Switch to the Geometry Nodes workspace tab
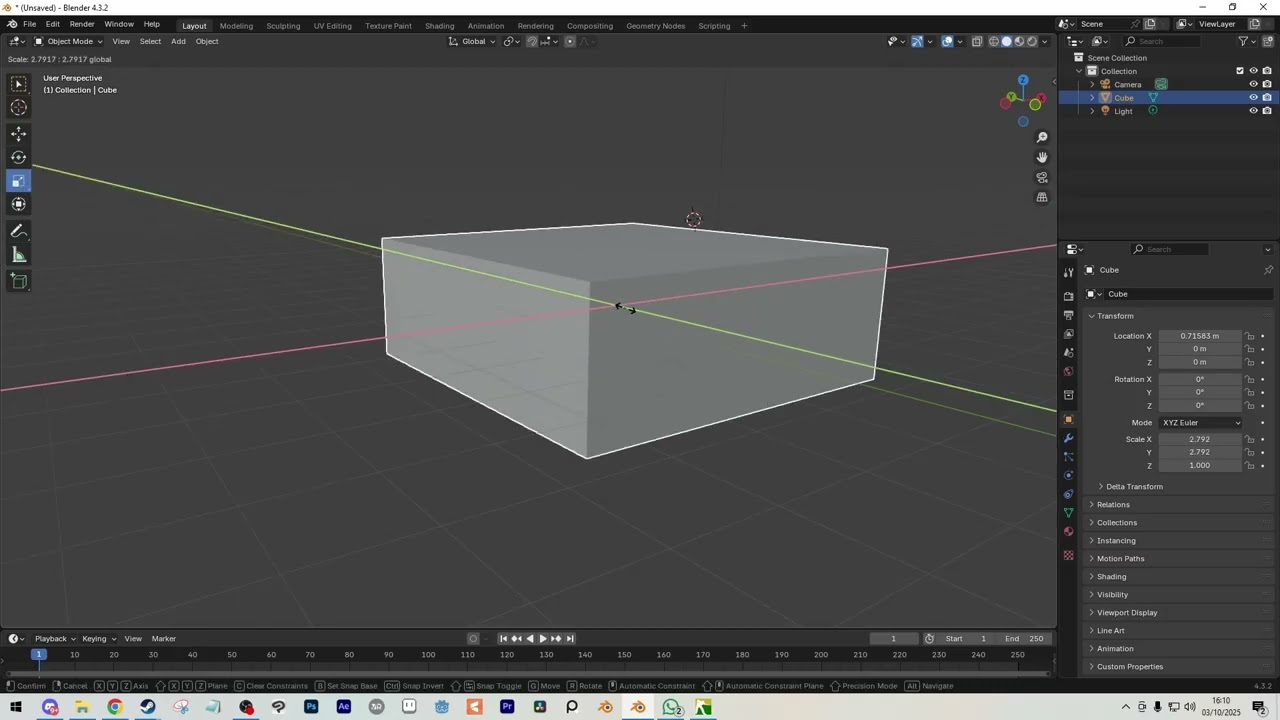This screenshot has height=720, width=1280. point(656,25)
